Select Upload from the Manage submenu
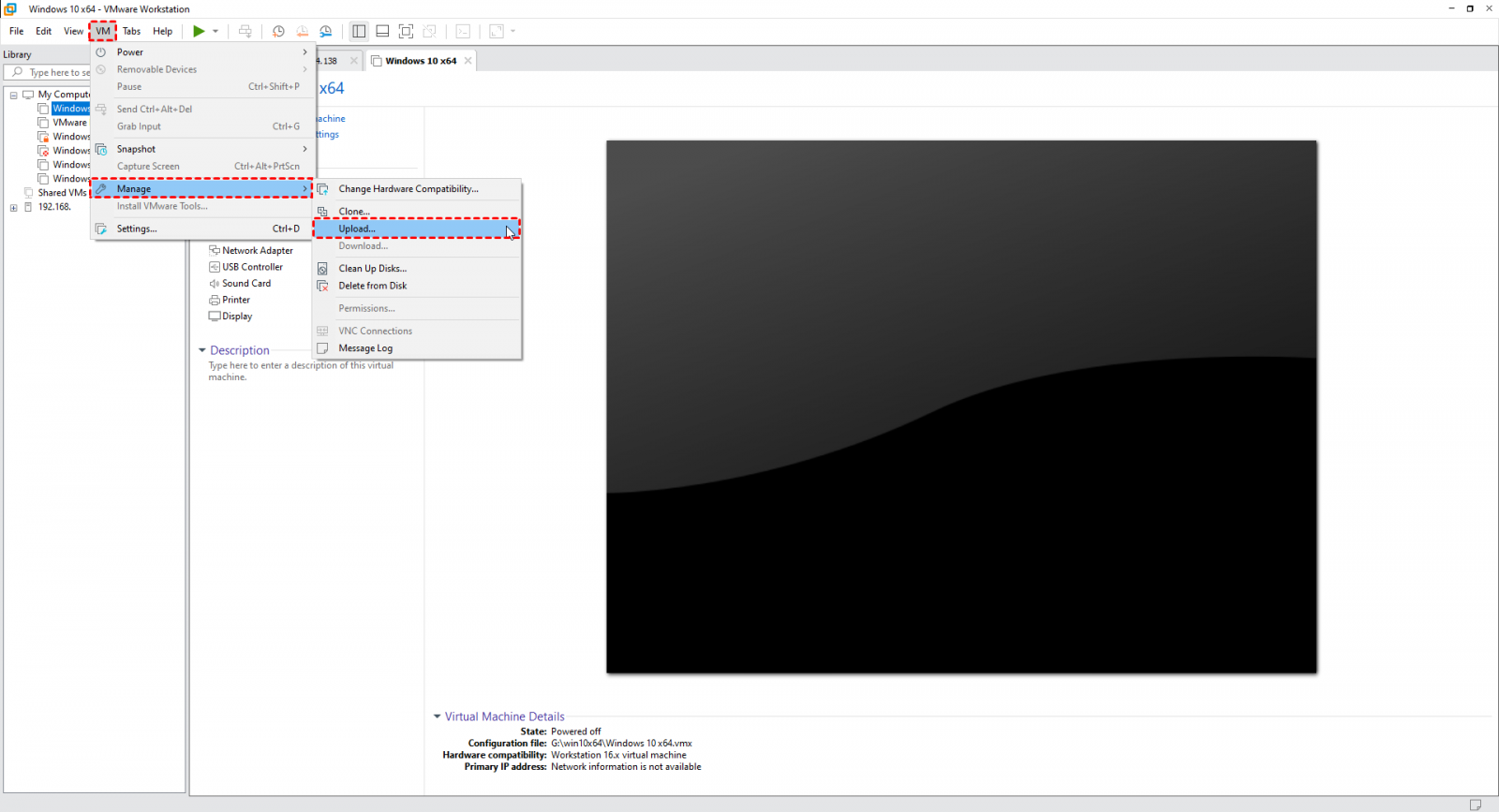 pyautogui.click(x=357, y=229)
